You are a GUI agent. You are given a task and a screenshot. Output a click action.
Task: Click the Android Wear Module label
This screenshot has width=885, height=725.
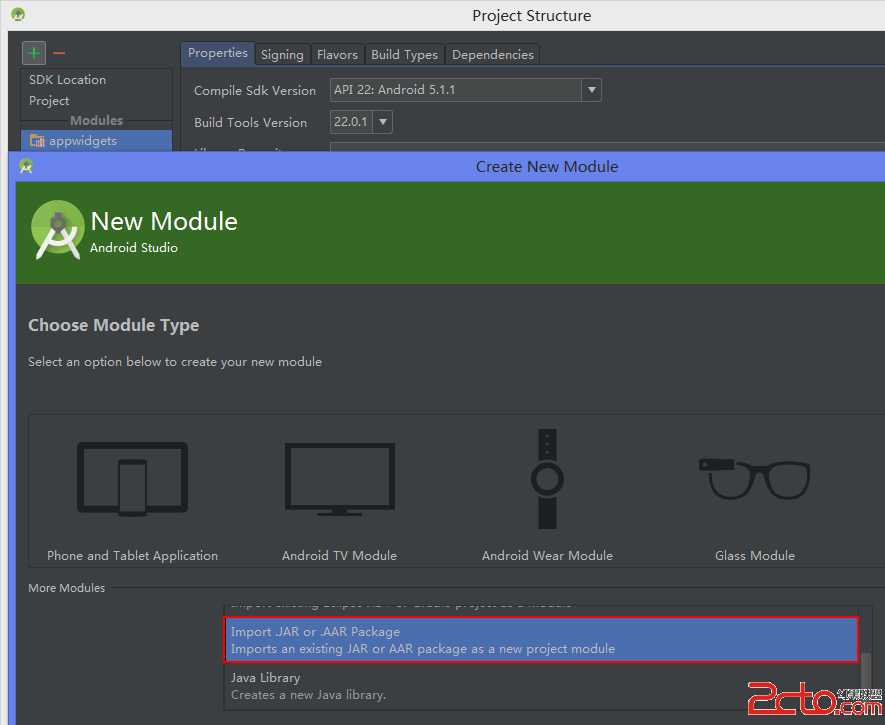[547, 556]
